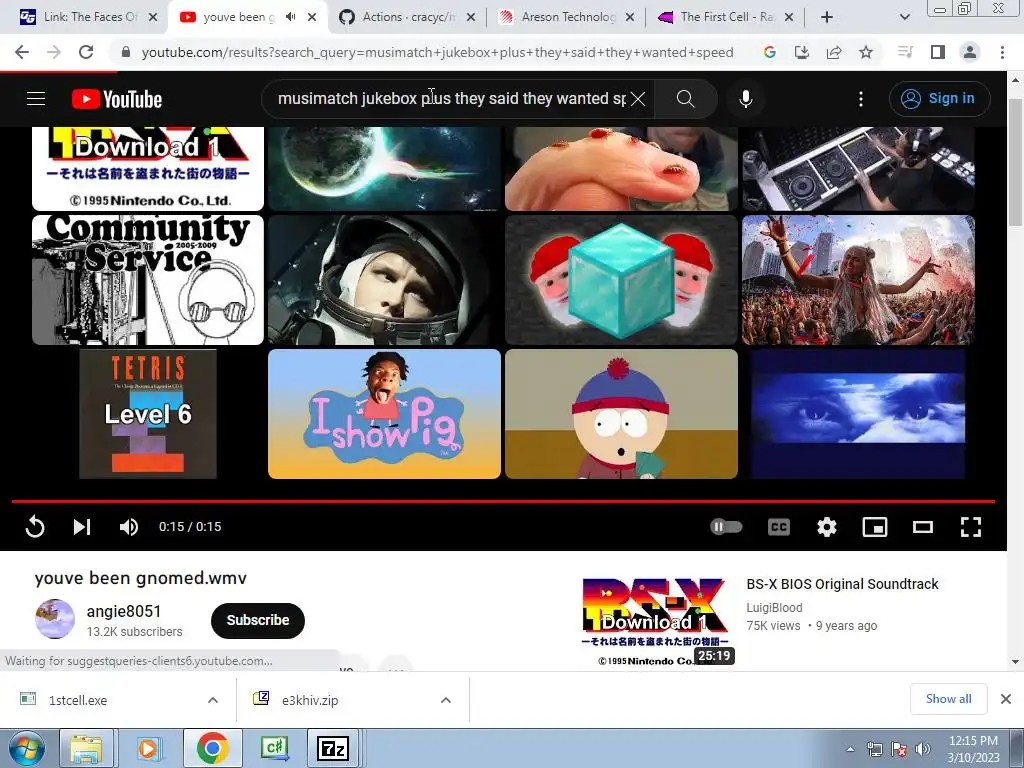Switch player to theater mode
The width and height of the screenshot is (1024, 768).
tap(923, 526)
